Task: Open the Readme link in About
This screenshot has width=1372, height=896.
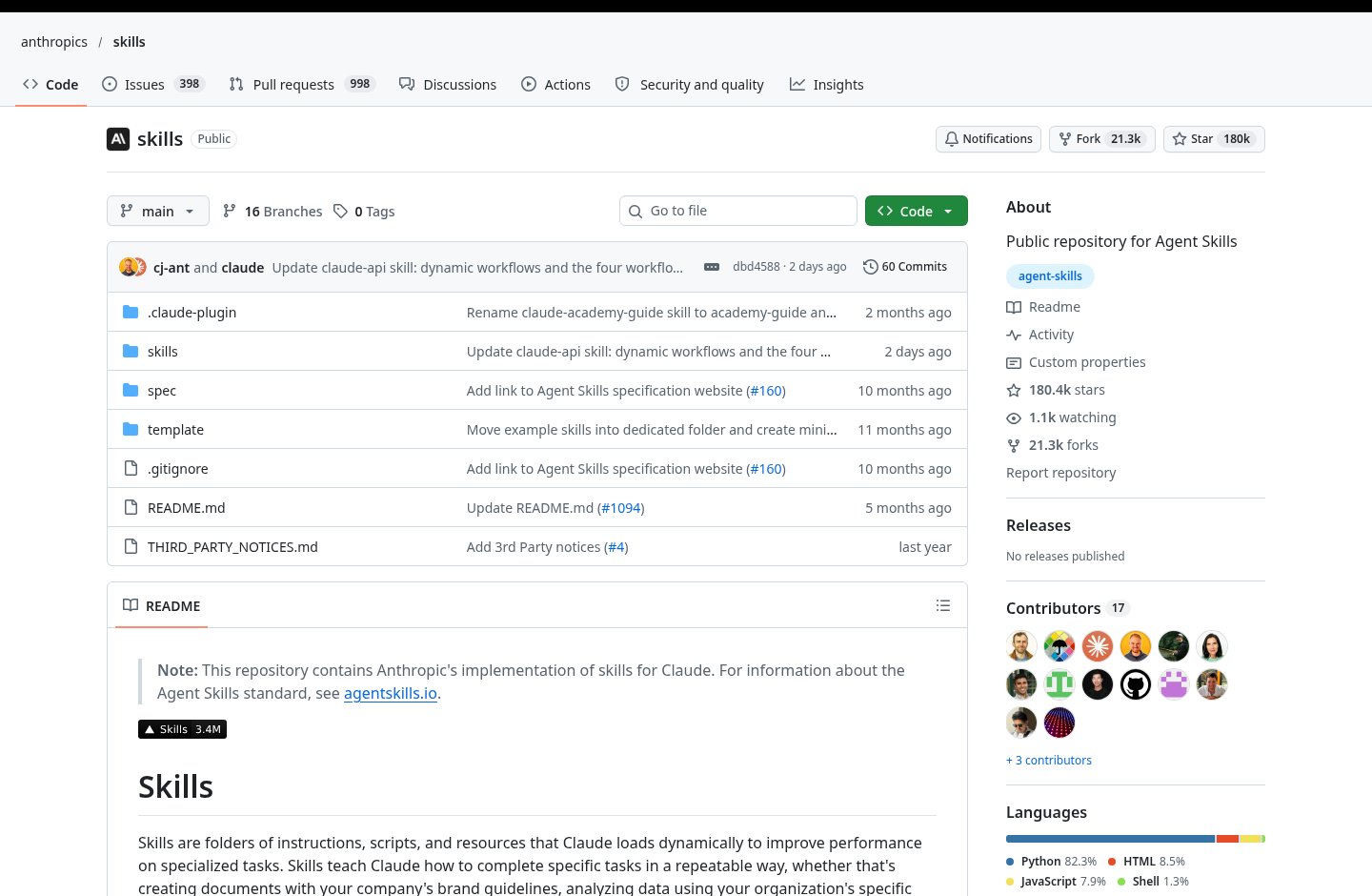Action: click(x=1043, y=307)
